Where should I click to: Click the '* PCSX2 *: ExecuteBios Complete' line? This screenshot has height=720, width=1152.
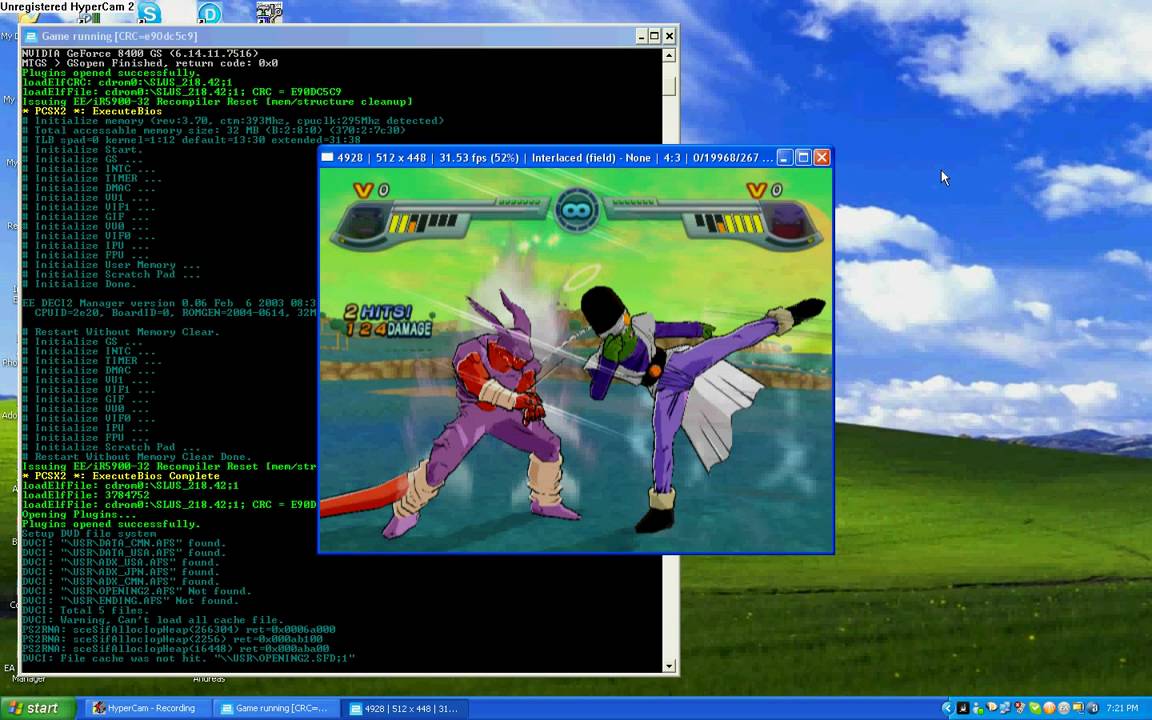(x=120, y=476)
